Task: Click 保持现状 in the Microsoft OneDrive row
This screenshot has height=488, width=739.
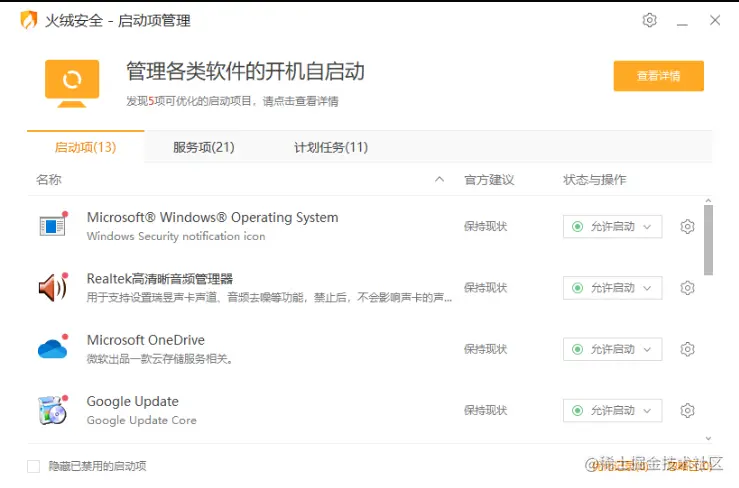Action: pyautogui.click(x=485, y=349)
